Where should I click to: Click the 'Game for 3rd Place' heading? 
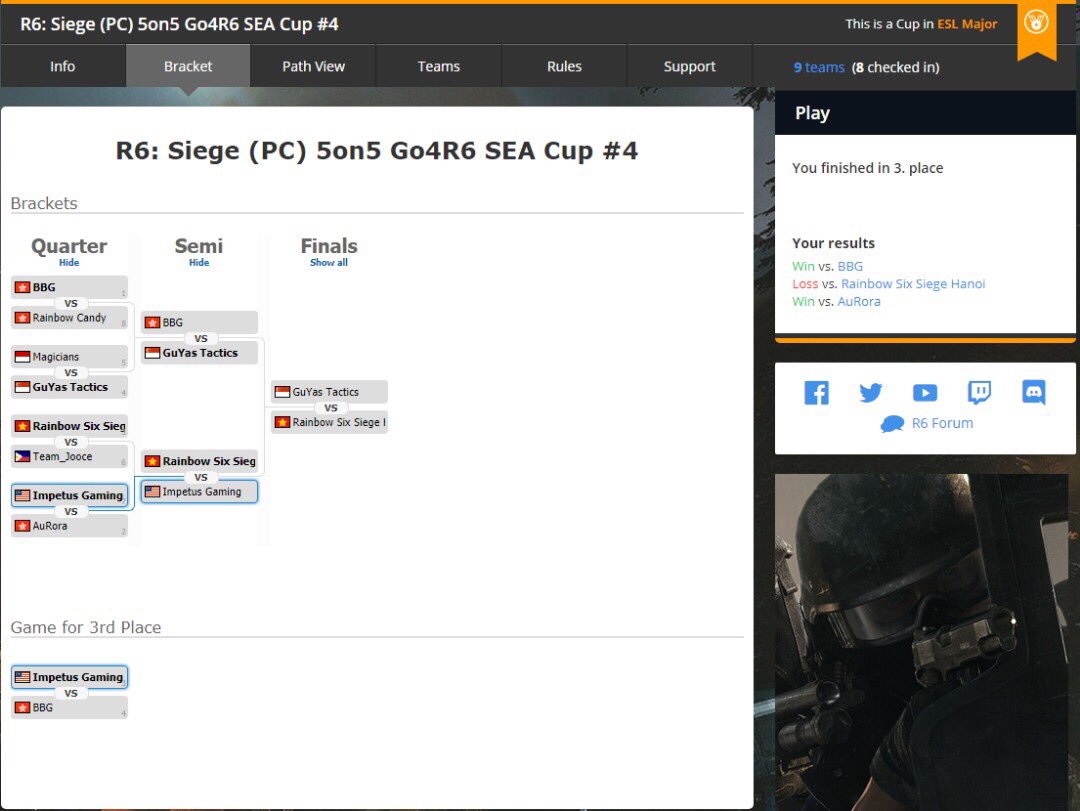pyautogui.click(x=85, y=627)
